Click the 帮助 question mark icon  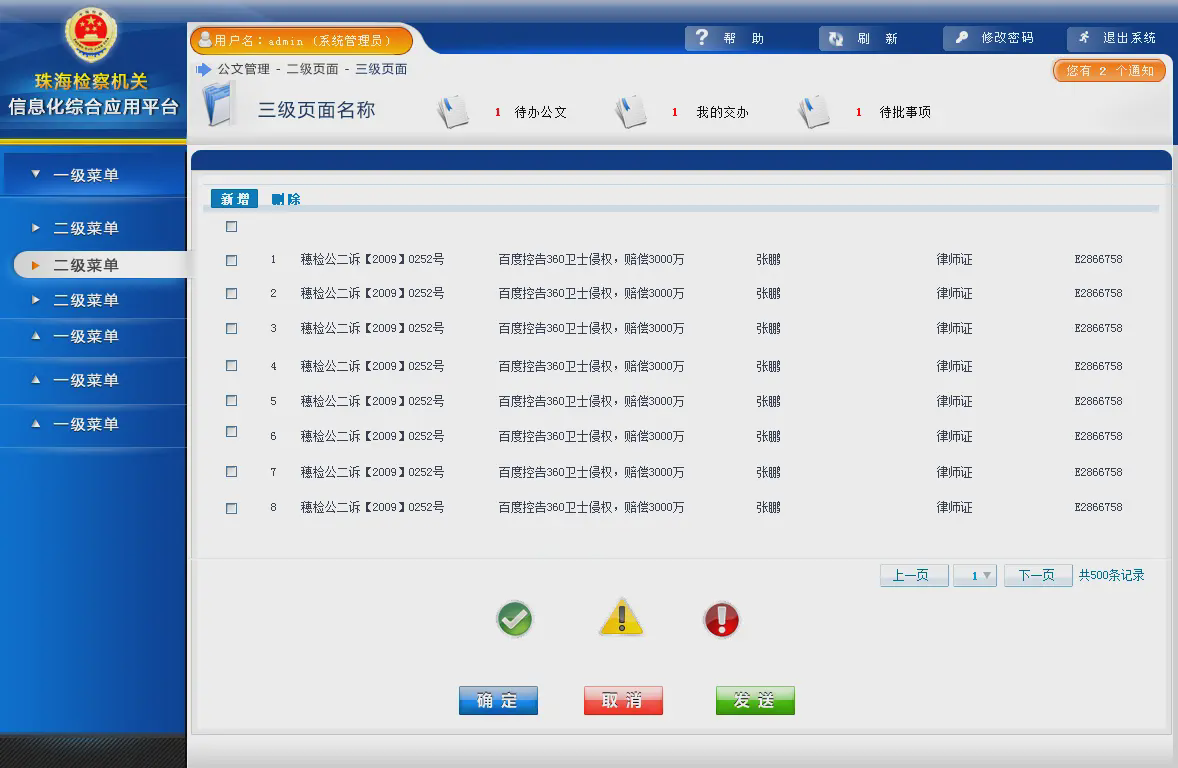[x=702, y=38]
